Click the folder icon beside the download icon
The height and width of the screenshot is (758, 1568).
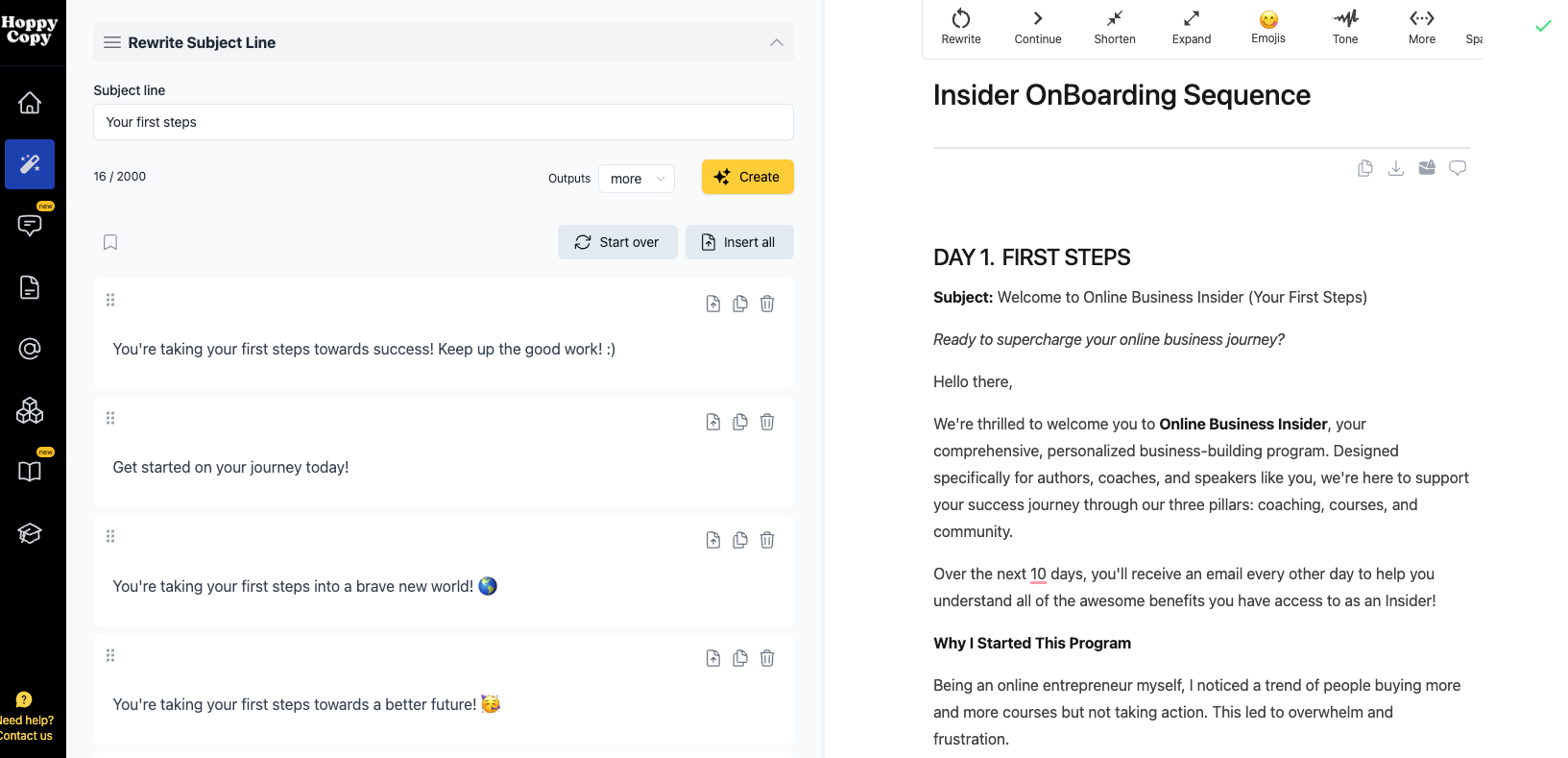pos(1427,167)
